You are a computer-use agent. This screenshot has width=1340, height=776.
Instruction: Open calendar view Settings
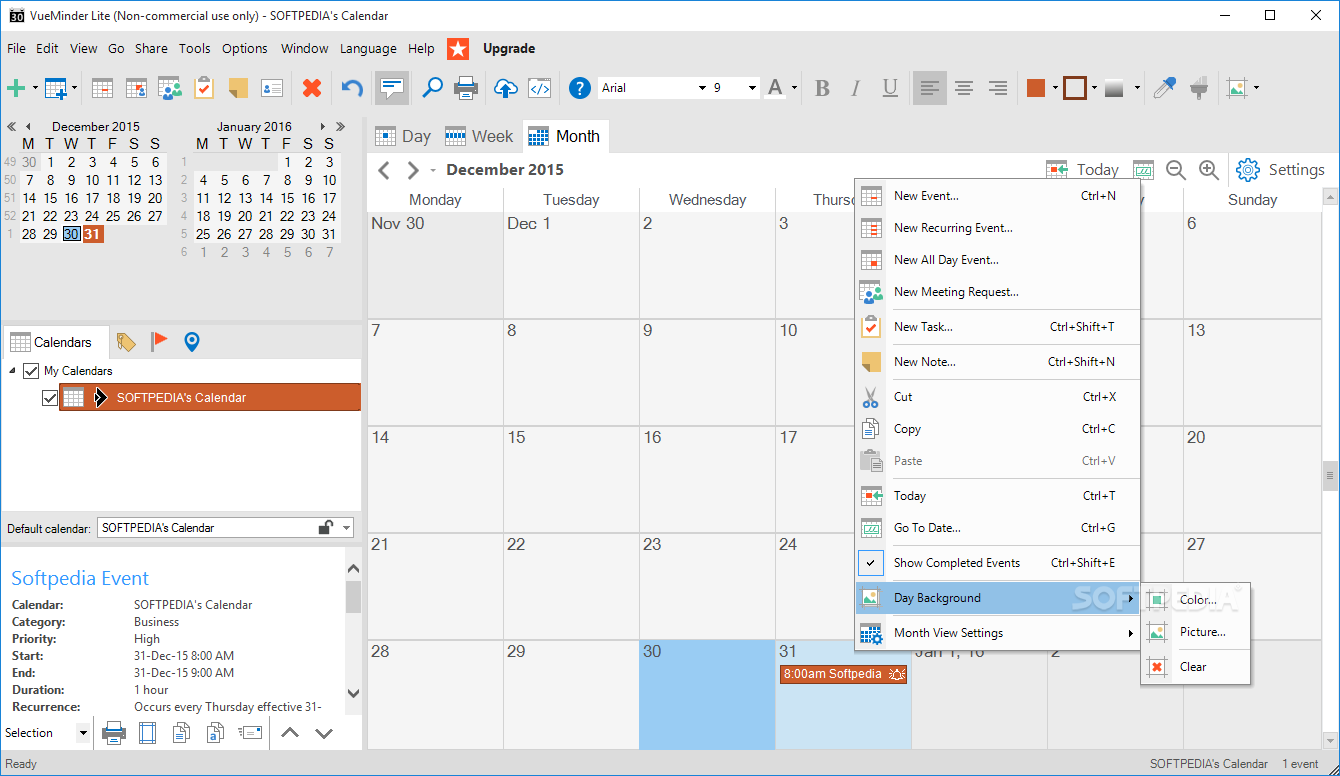coord(1281,170)
